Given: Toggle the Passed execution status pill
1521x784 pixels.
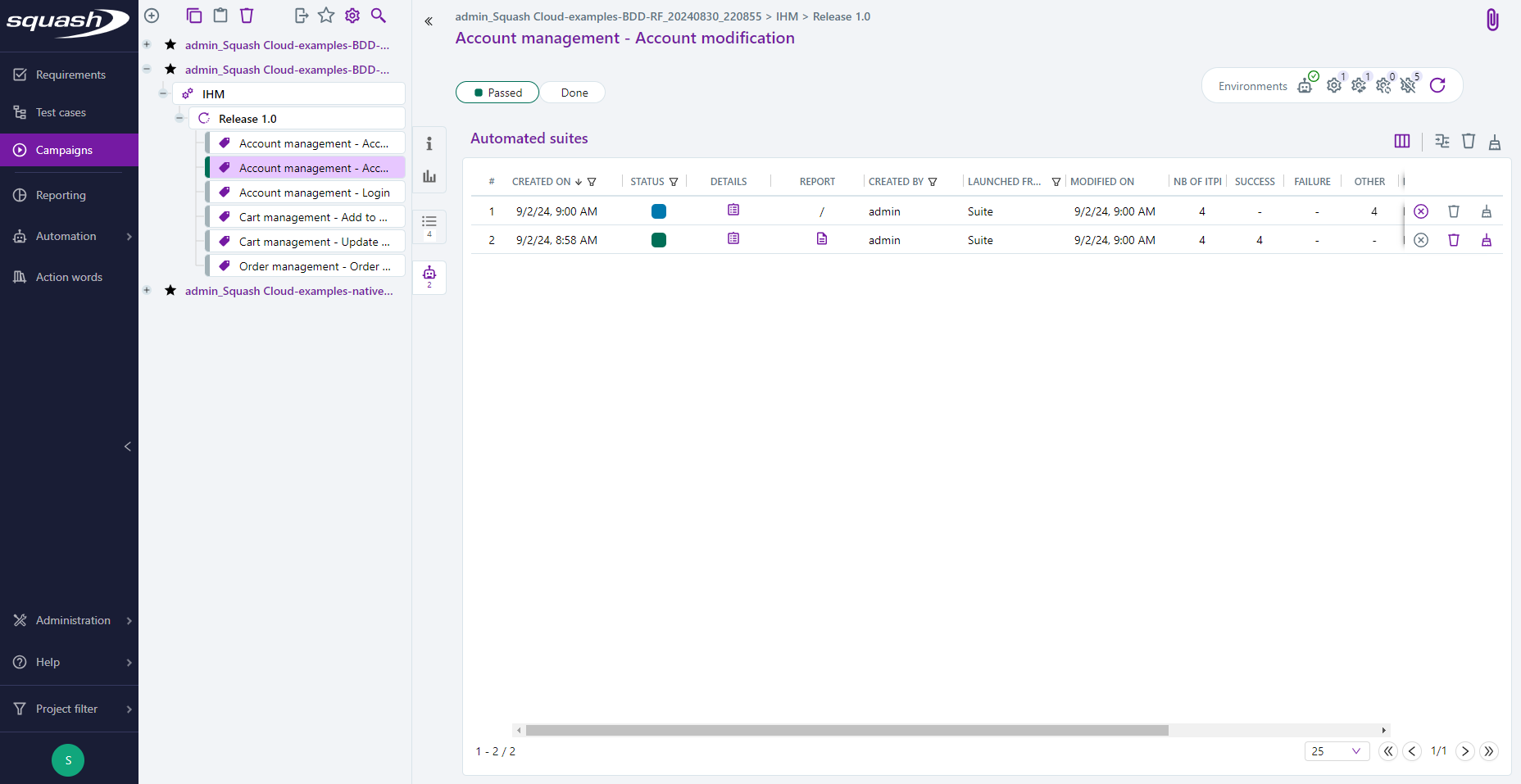Looking at the screenshot, I should [497, 92].
